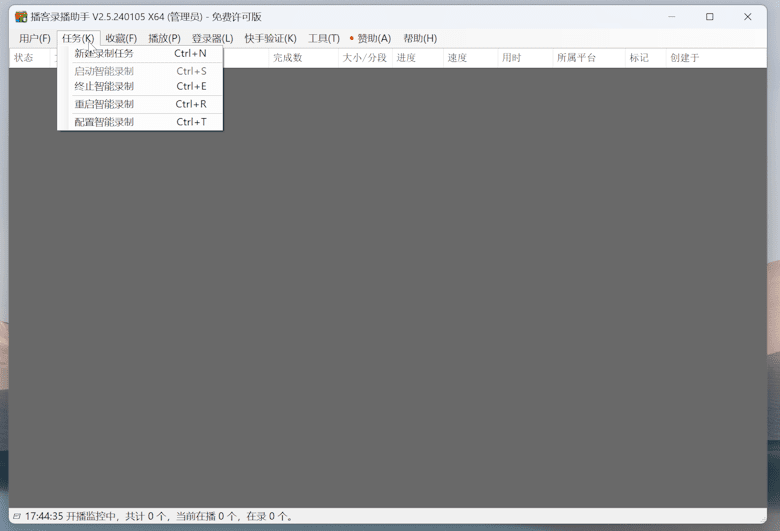The height and width of the screenshot is (531, 780).
Task: Sort by the 用时 column header
Action: point(525,58)
